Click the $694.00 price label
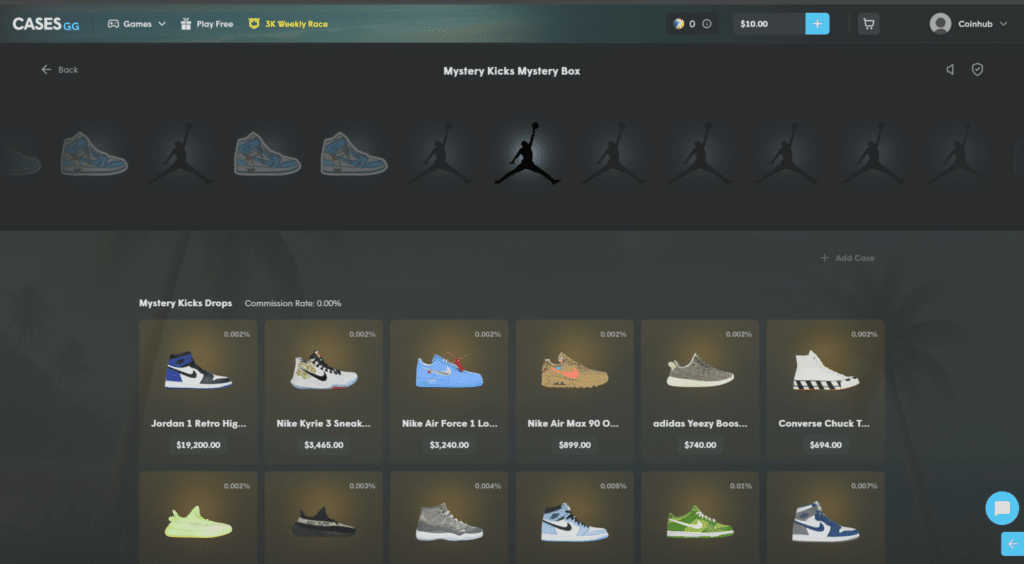1024x564 pixels. [x=825, y=445]
